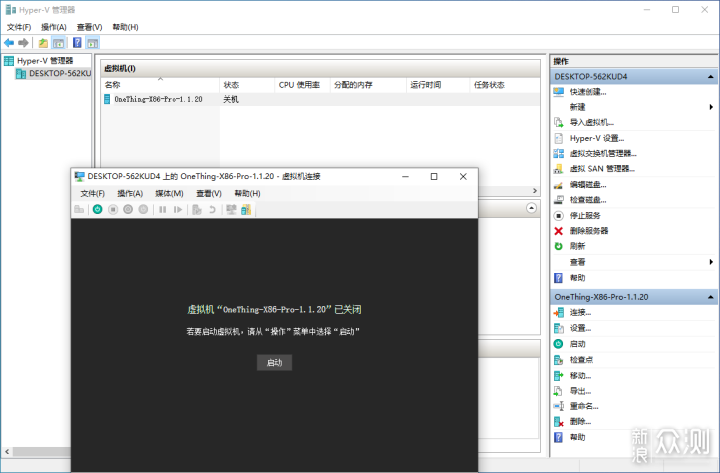Click Stop Service action
This screenshot has width=720, height=473.
(585, 215)
